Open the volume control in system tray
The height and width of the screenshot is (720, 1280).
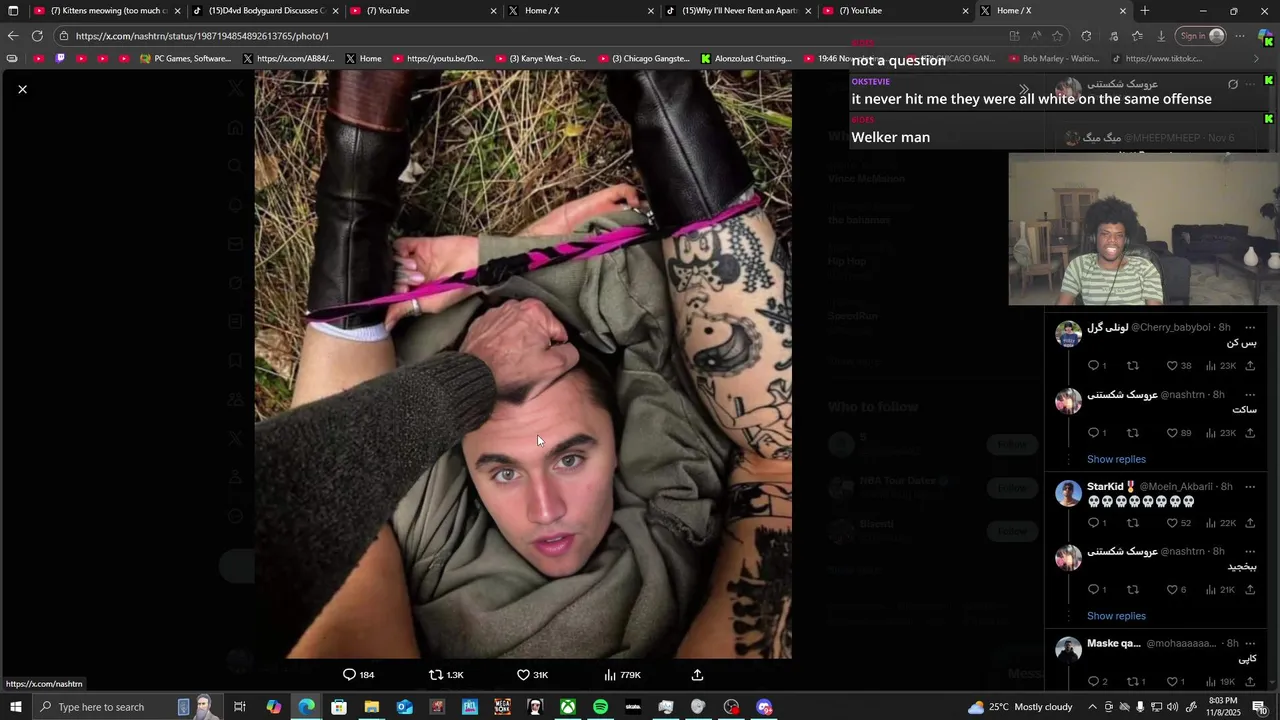pyautogui.click(x=1173, y=707)
